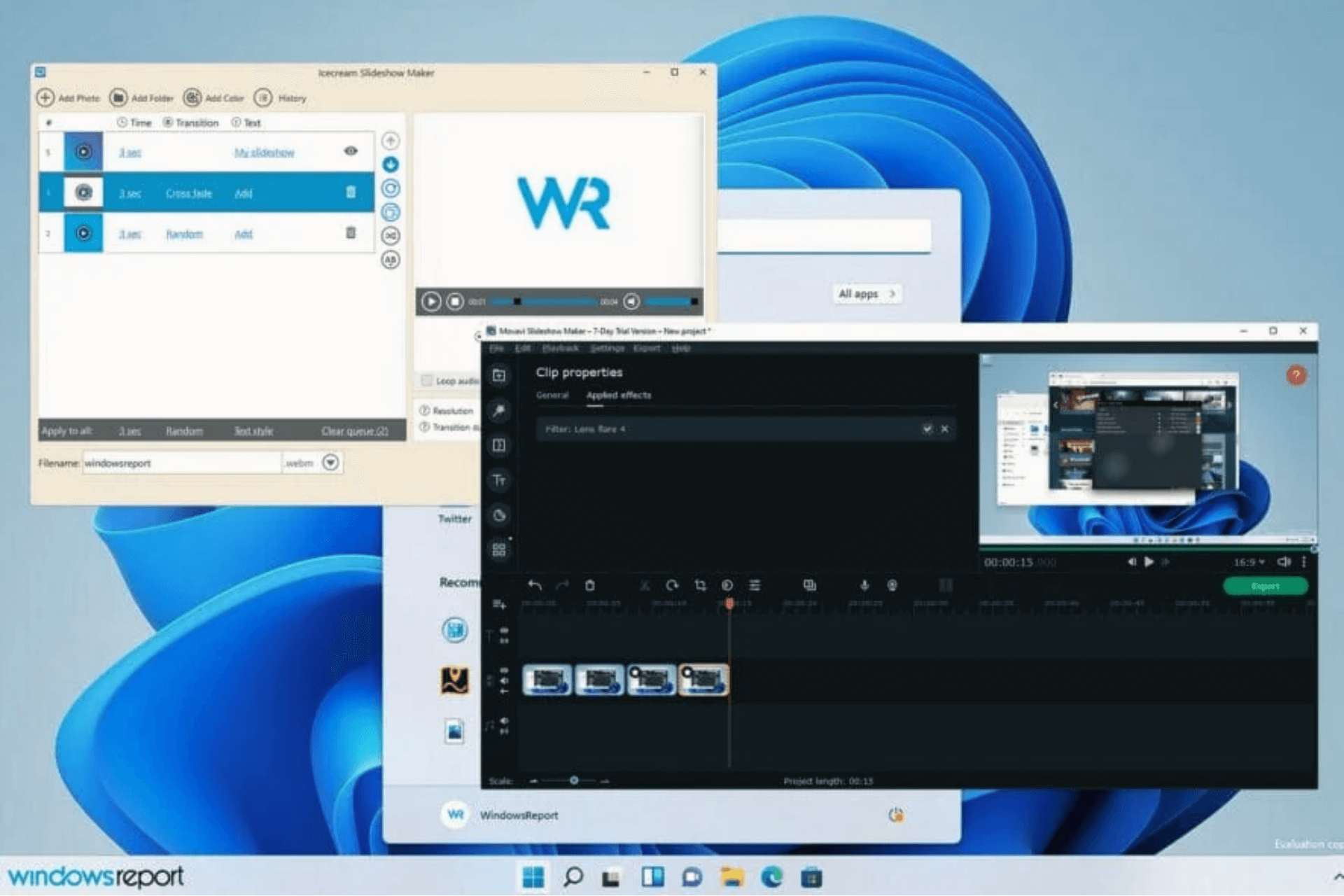Click the Filename input field windowsreport

click(182, 463)
